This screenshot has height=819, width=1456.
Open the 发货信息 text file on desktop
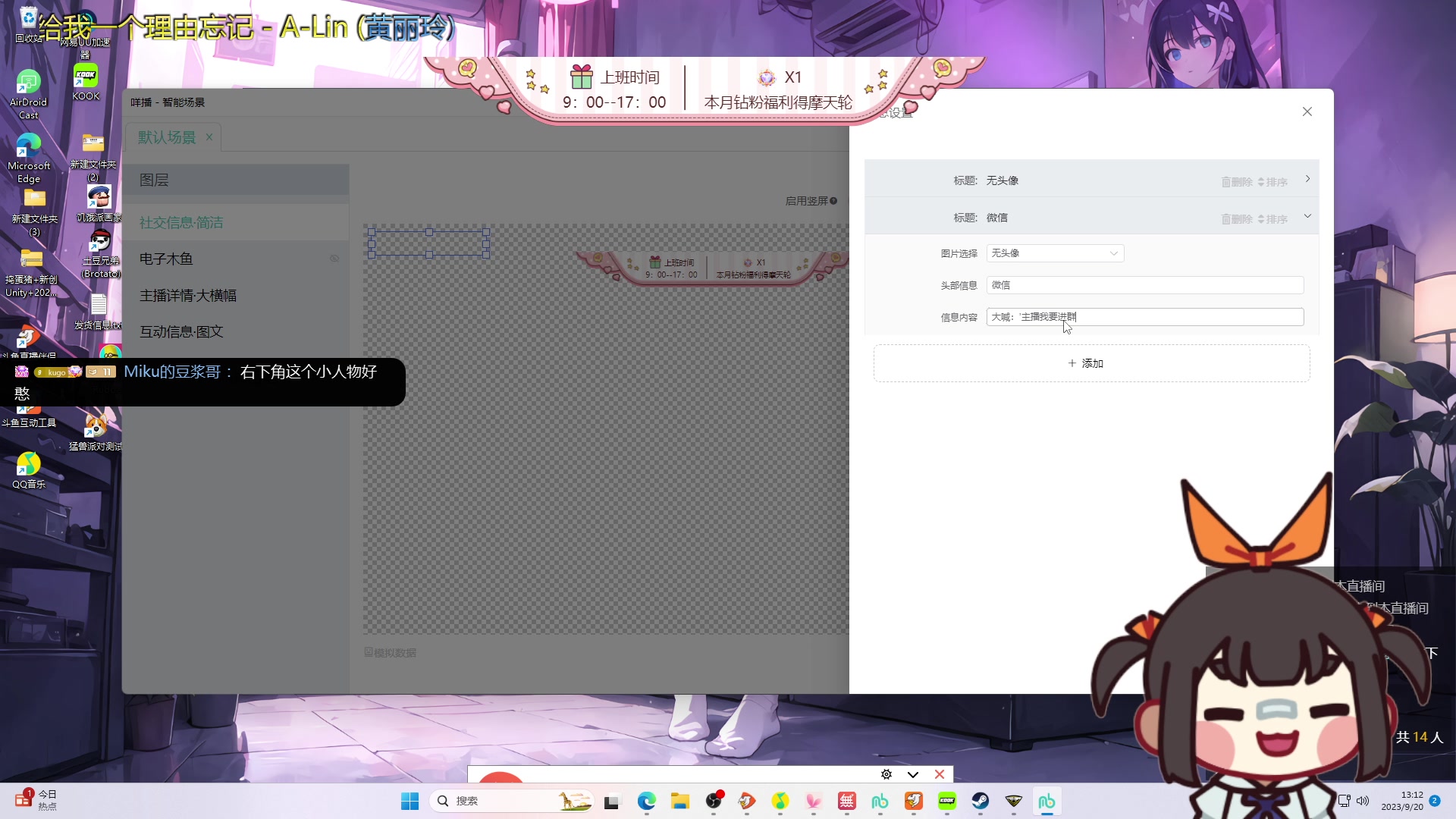(99, 312)
